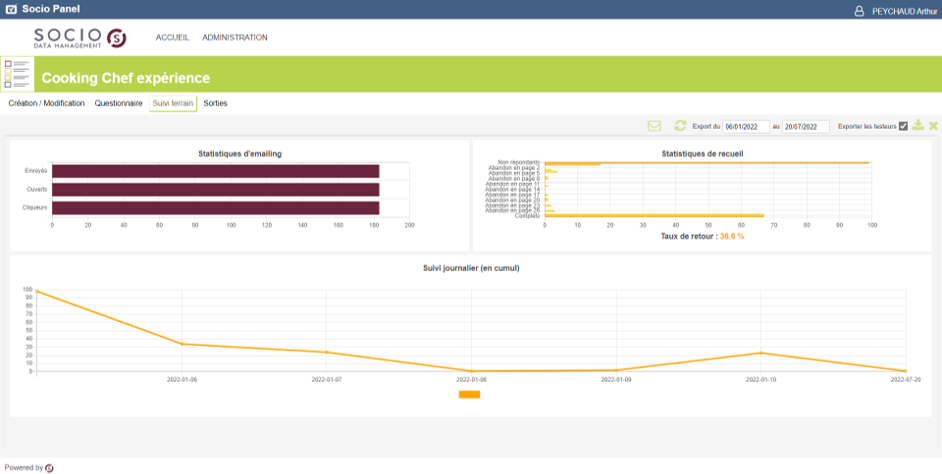Switch to the Création / Modification tab
The image size is (942, 474).
(x=46, y=103)
